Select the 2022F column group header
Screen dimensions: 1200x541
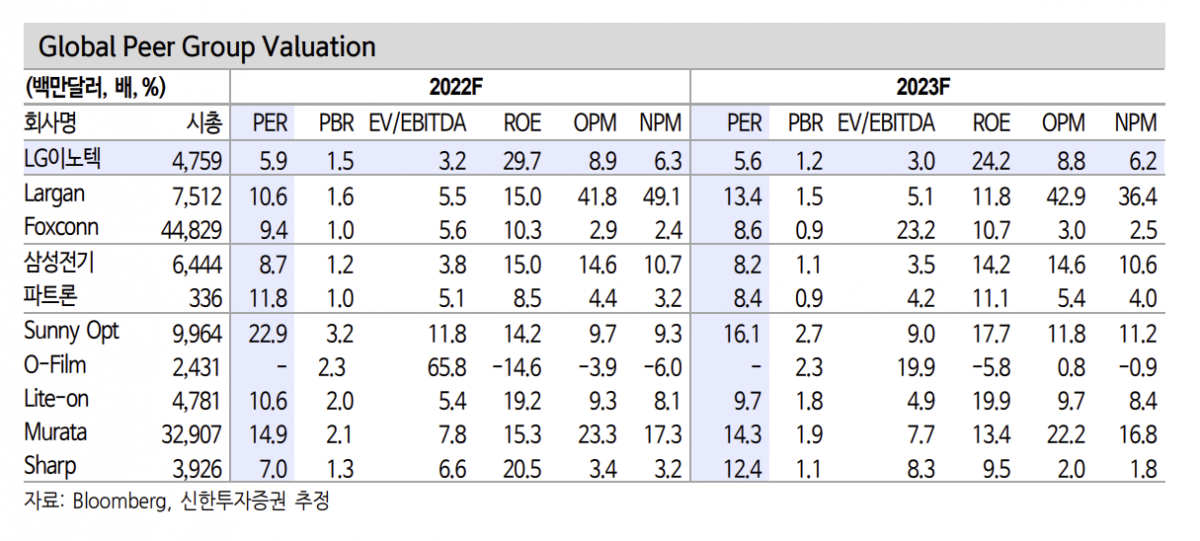pyautogui.click(x=460, y=86)
